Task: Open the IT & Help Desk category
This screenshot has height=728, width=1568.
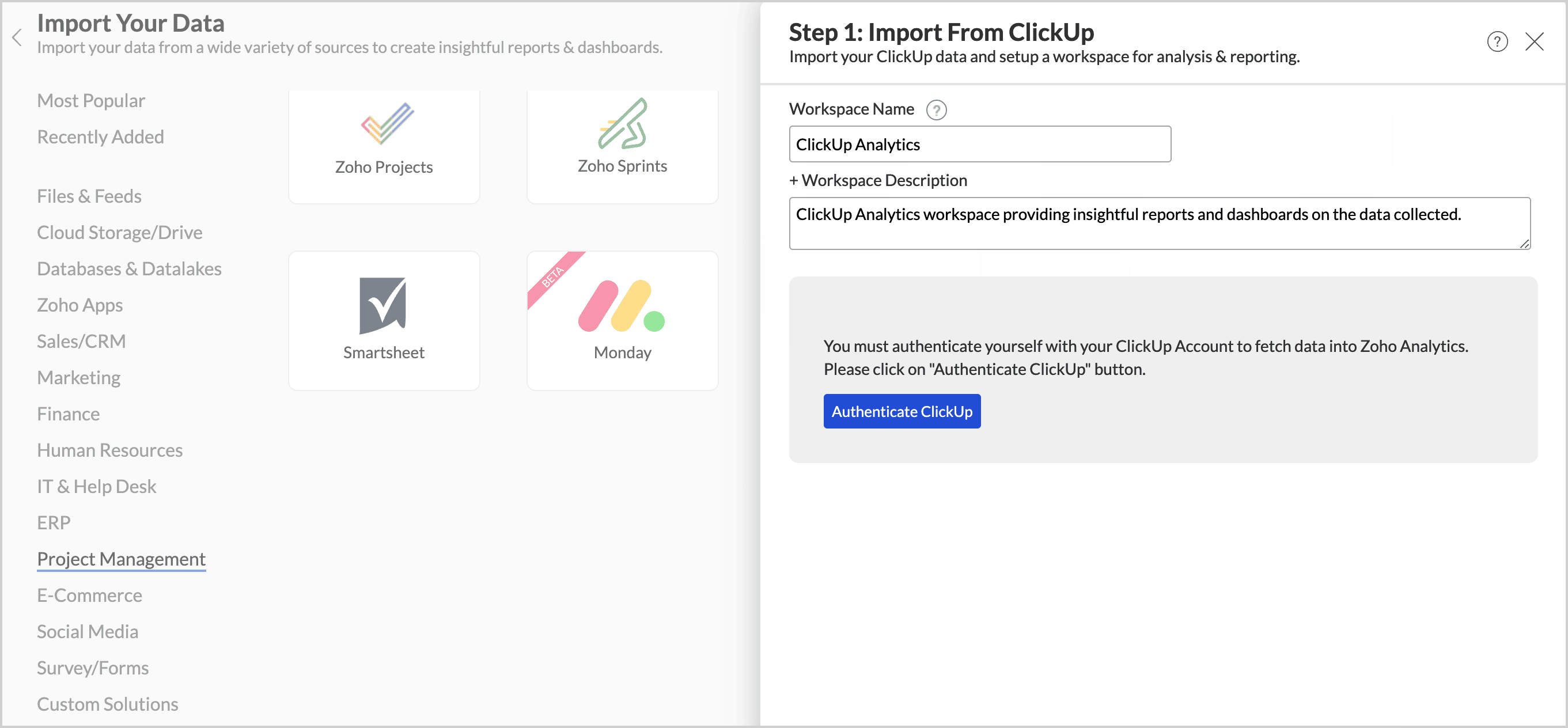Action: (x=97, y=486)
